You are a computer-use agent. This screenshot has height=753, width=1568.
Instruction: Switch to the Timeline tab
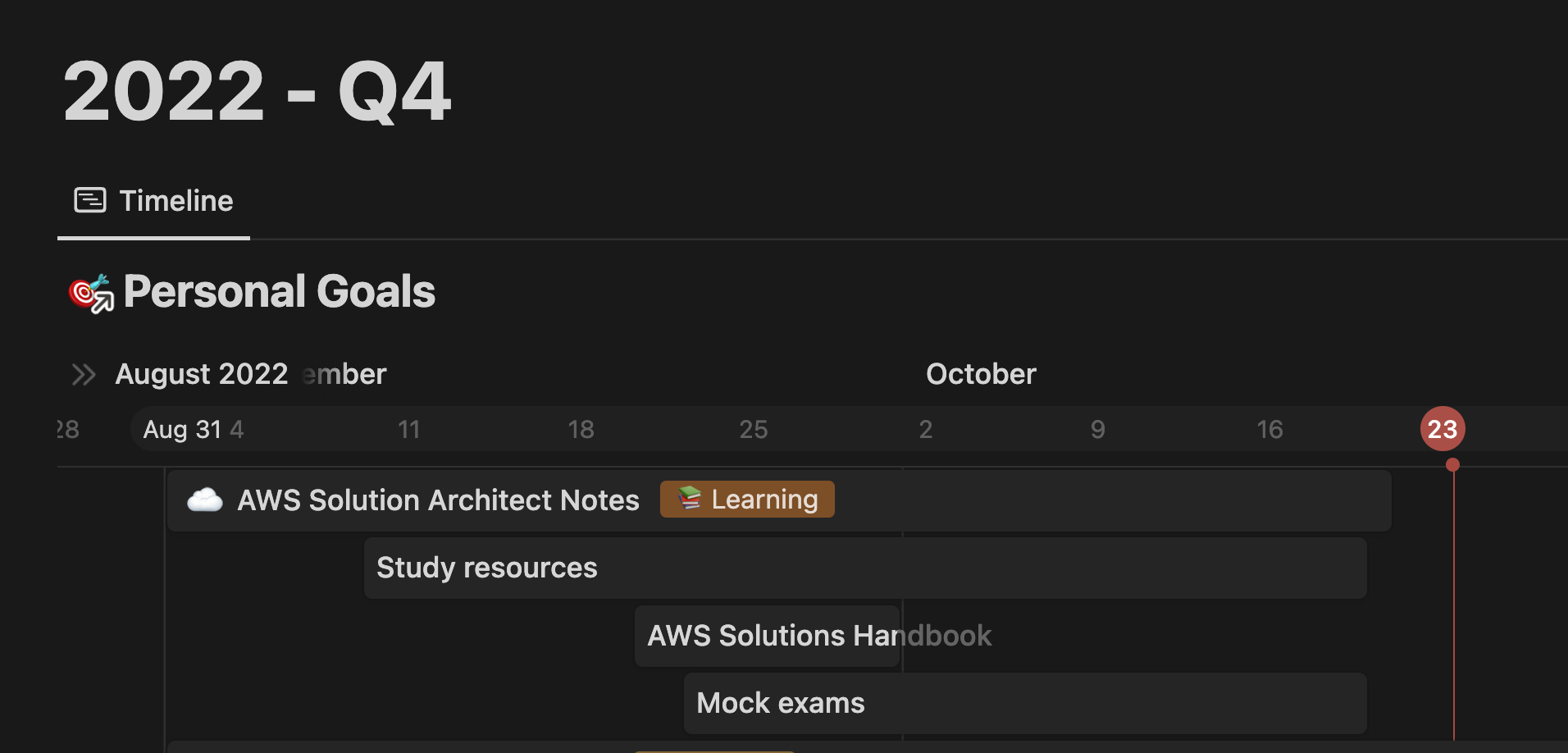175,201
